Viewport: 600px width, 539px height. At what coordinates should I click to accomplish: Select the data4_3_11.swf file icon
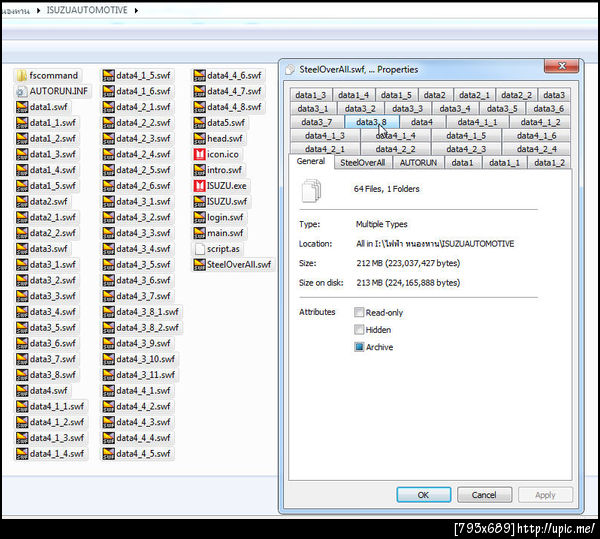(109, 375)
